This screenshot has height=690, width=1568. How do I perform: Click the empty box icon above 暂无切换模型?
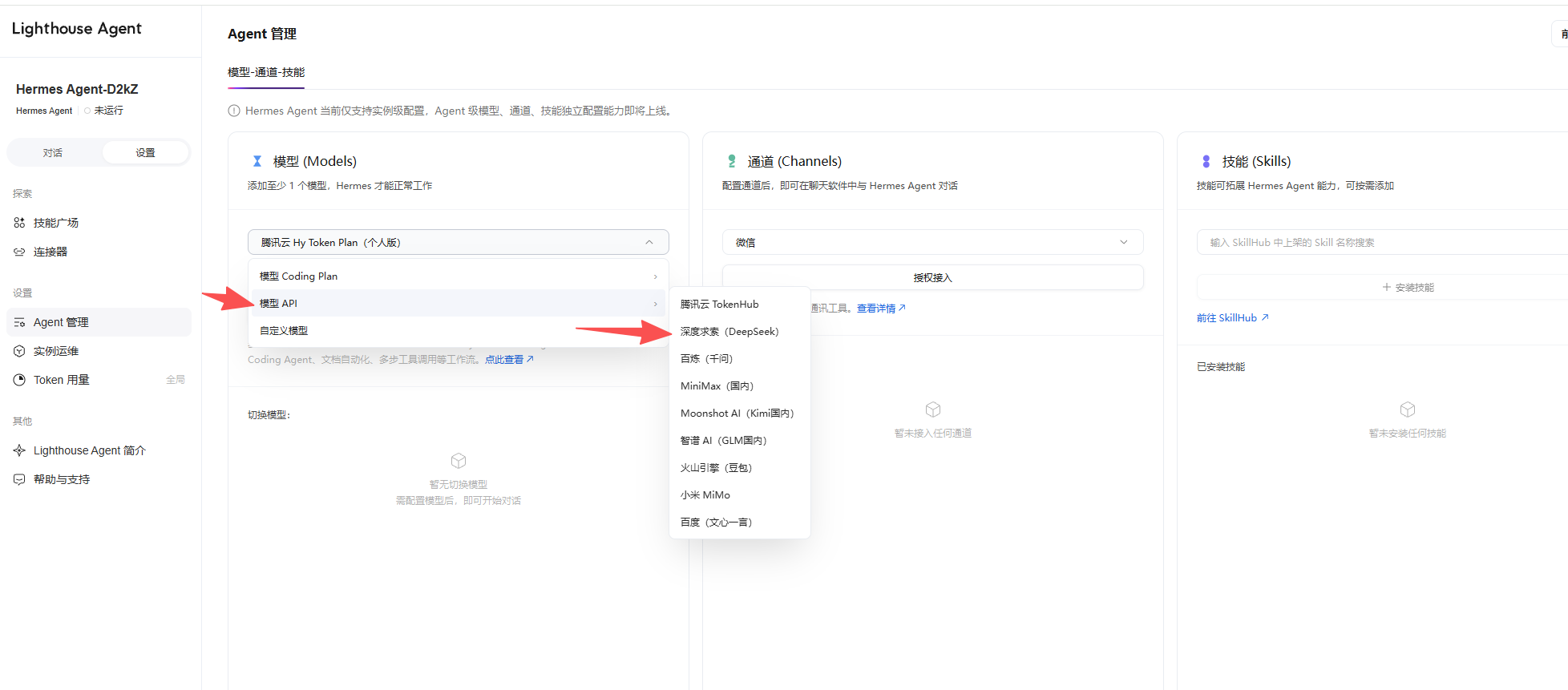click(459, 461)
